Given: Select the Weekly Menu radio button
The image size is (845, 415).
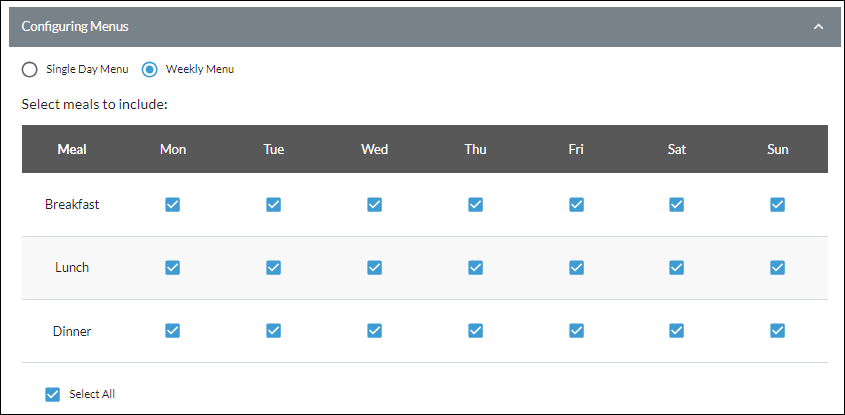Looking at the screenshot, I should click(x=149, y=70).
